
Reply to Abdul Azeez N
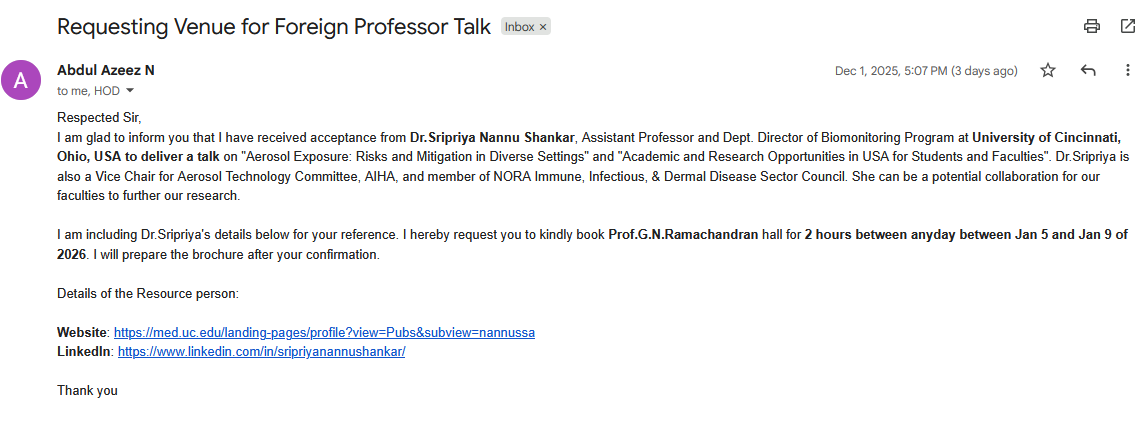1088,70
